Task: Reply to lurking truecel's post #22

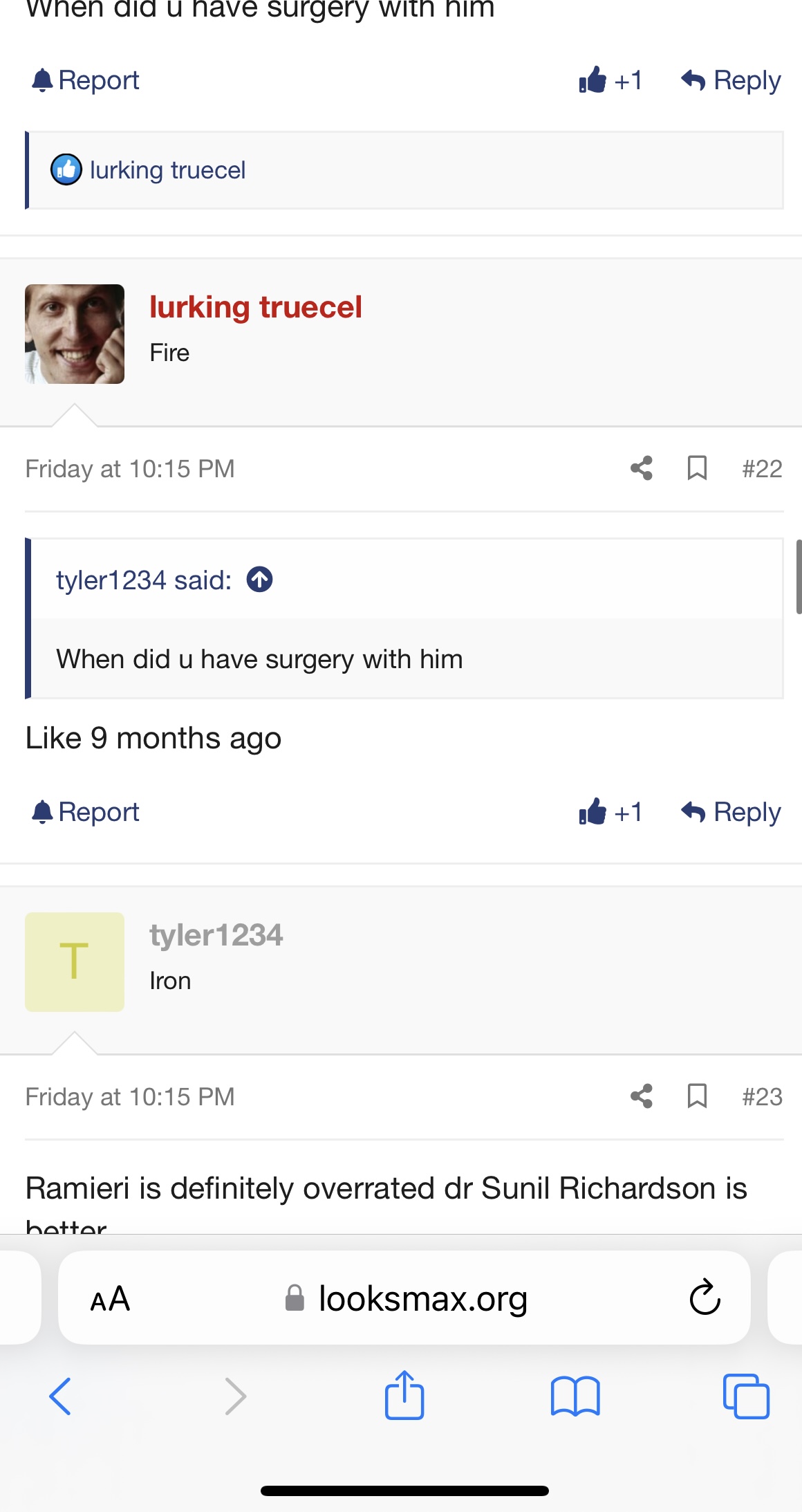Action: click(x=731, y=812)
